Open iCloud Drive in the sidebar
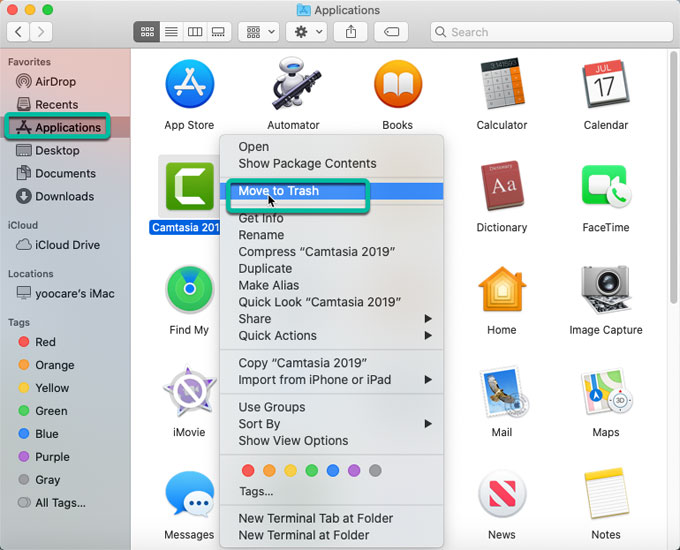The image size is (680, 550). 65,245
